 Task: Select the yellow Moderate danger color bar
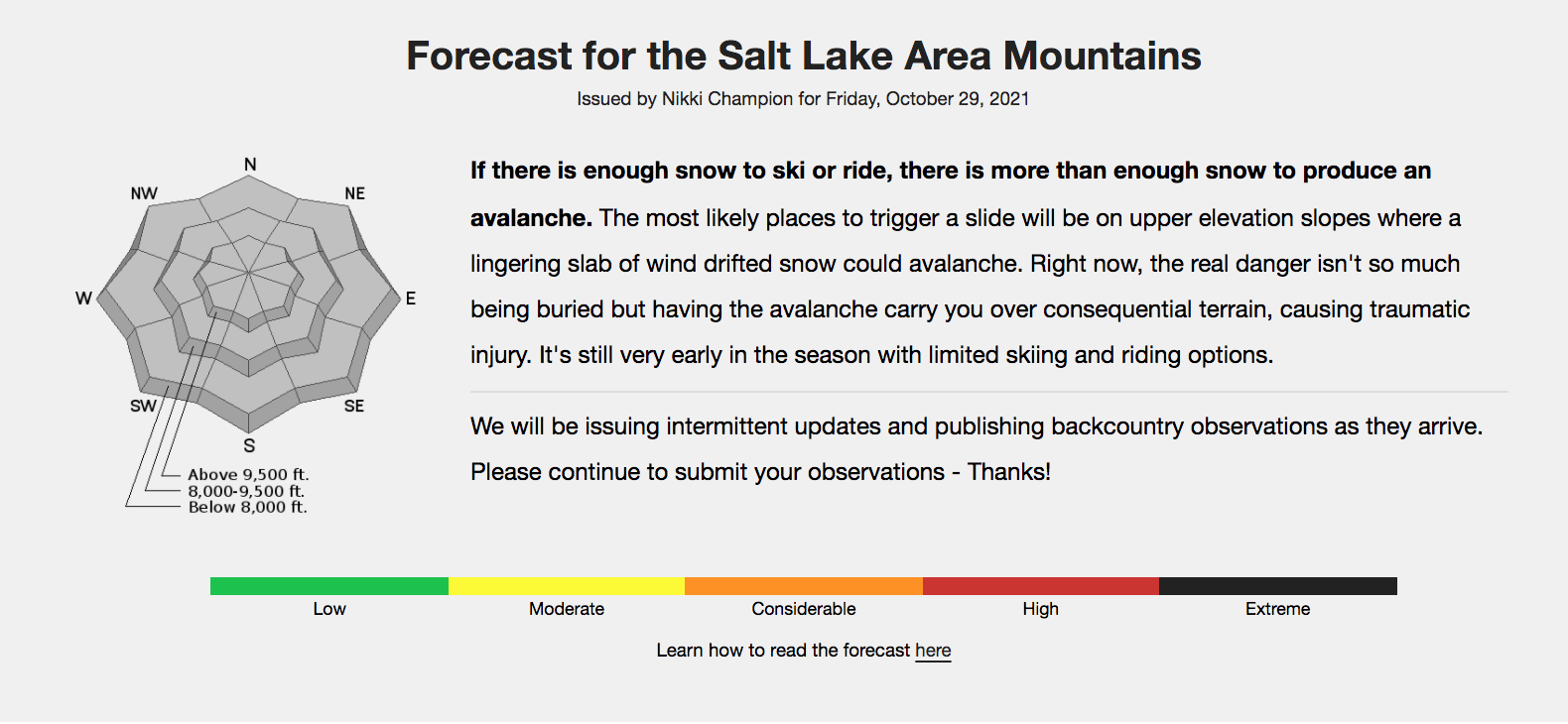pos(567,586)
